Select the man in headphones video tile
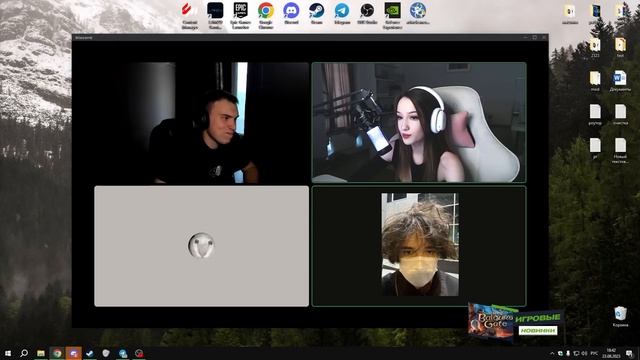640x360 pixels. click(x=202, y=122)
